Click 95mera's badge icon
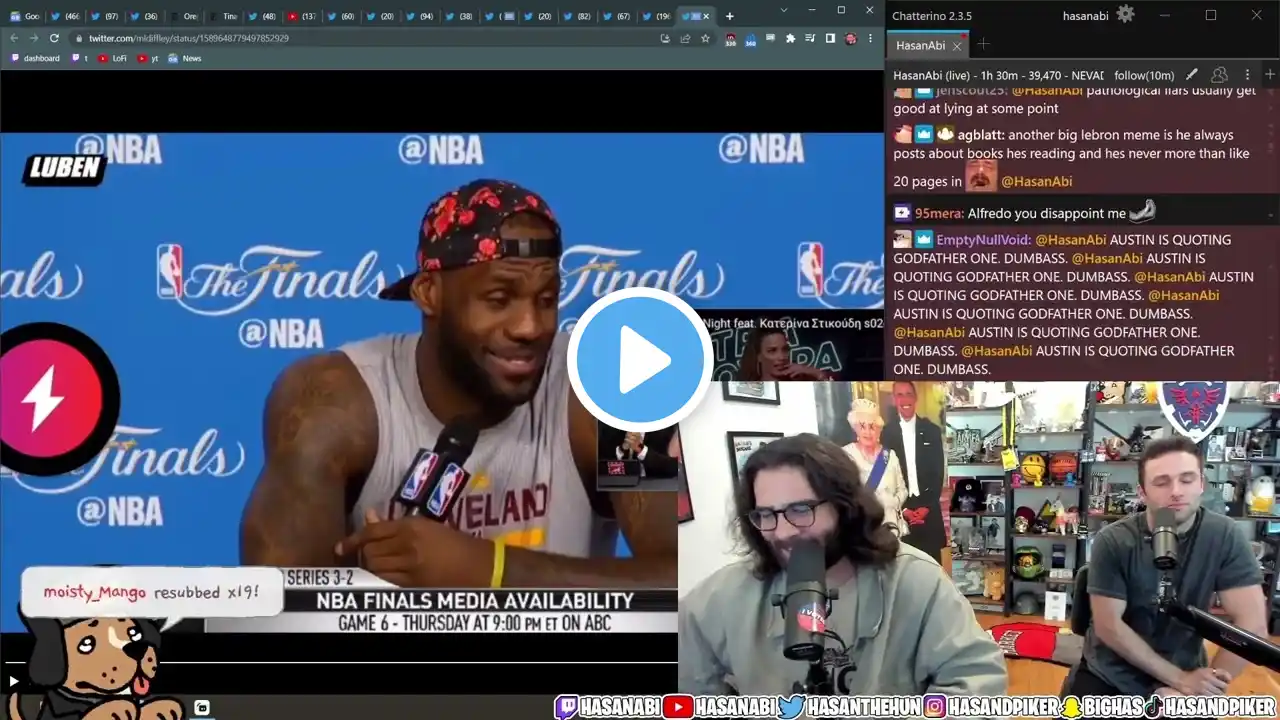1280x720 pixels. pos(902,213)
